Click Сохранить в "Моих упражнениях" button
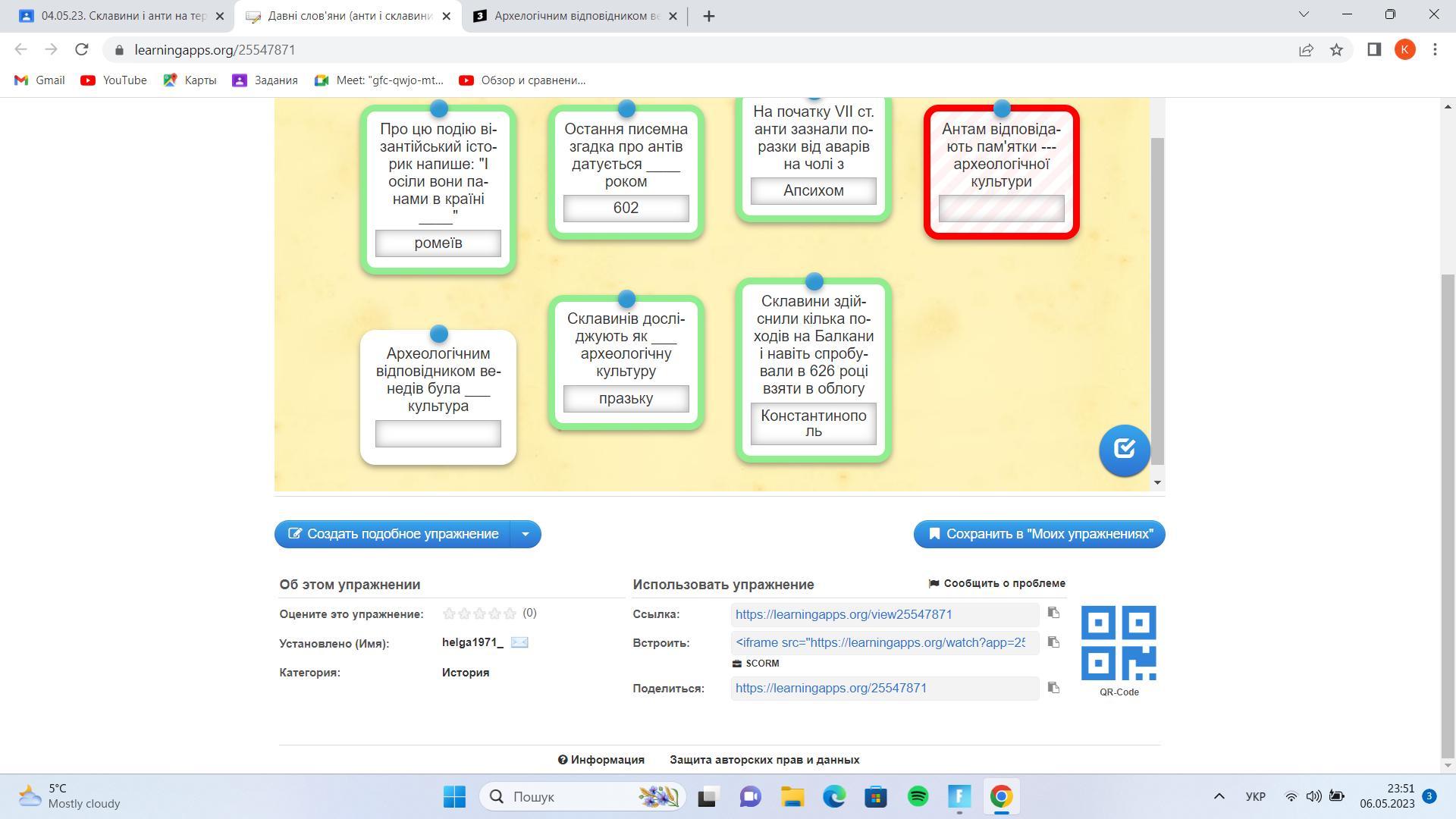The width and height of the screenshot is (1456, 819). (1039, 534)
